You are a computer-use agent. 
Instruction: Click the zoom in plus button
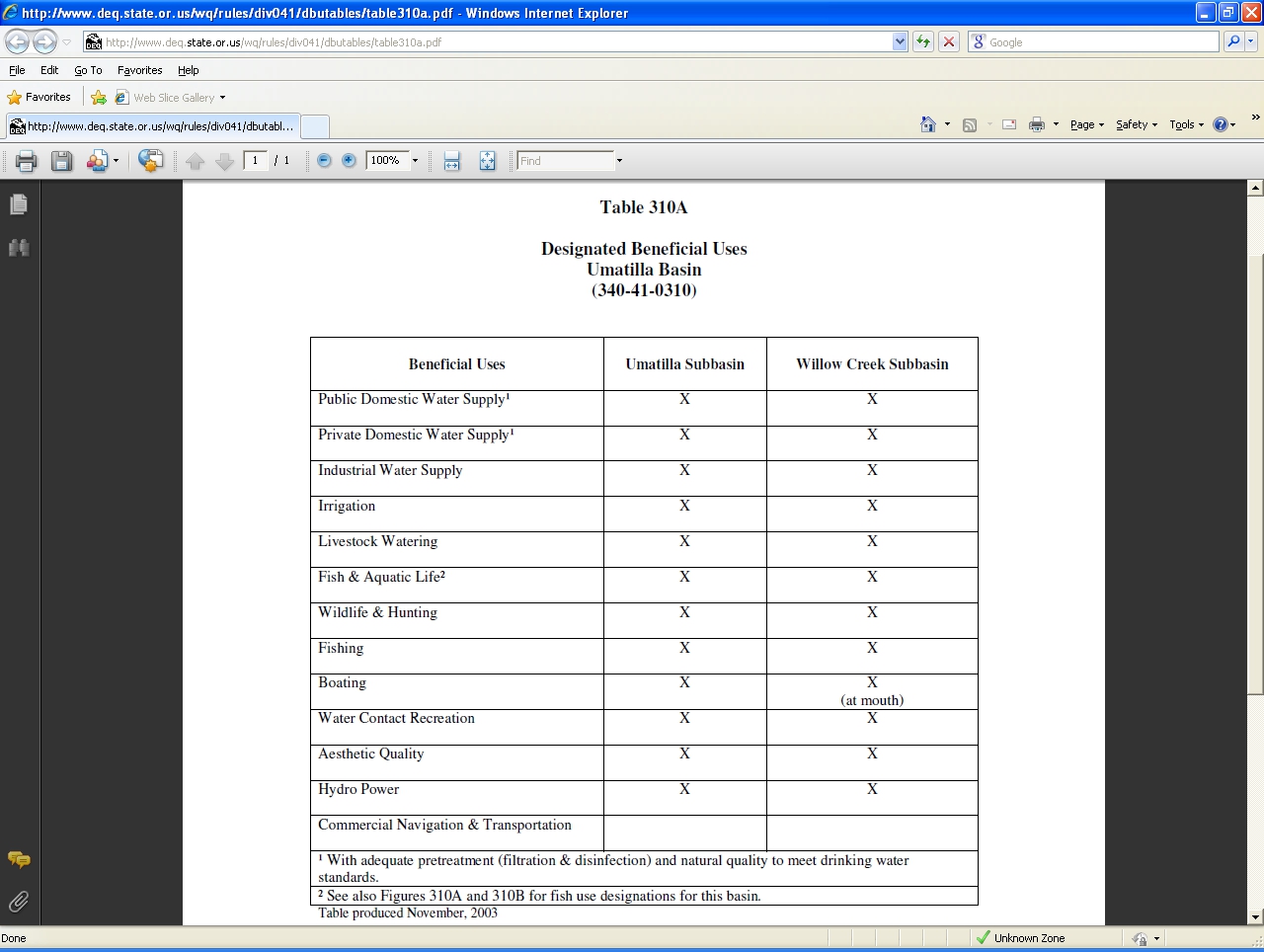(x=349, y=160)
